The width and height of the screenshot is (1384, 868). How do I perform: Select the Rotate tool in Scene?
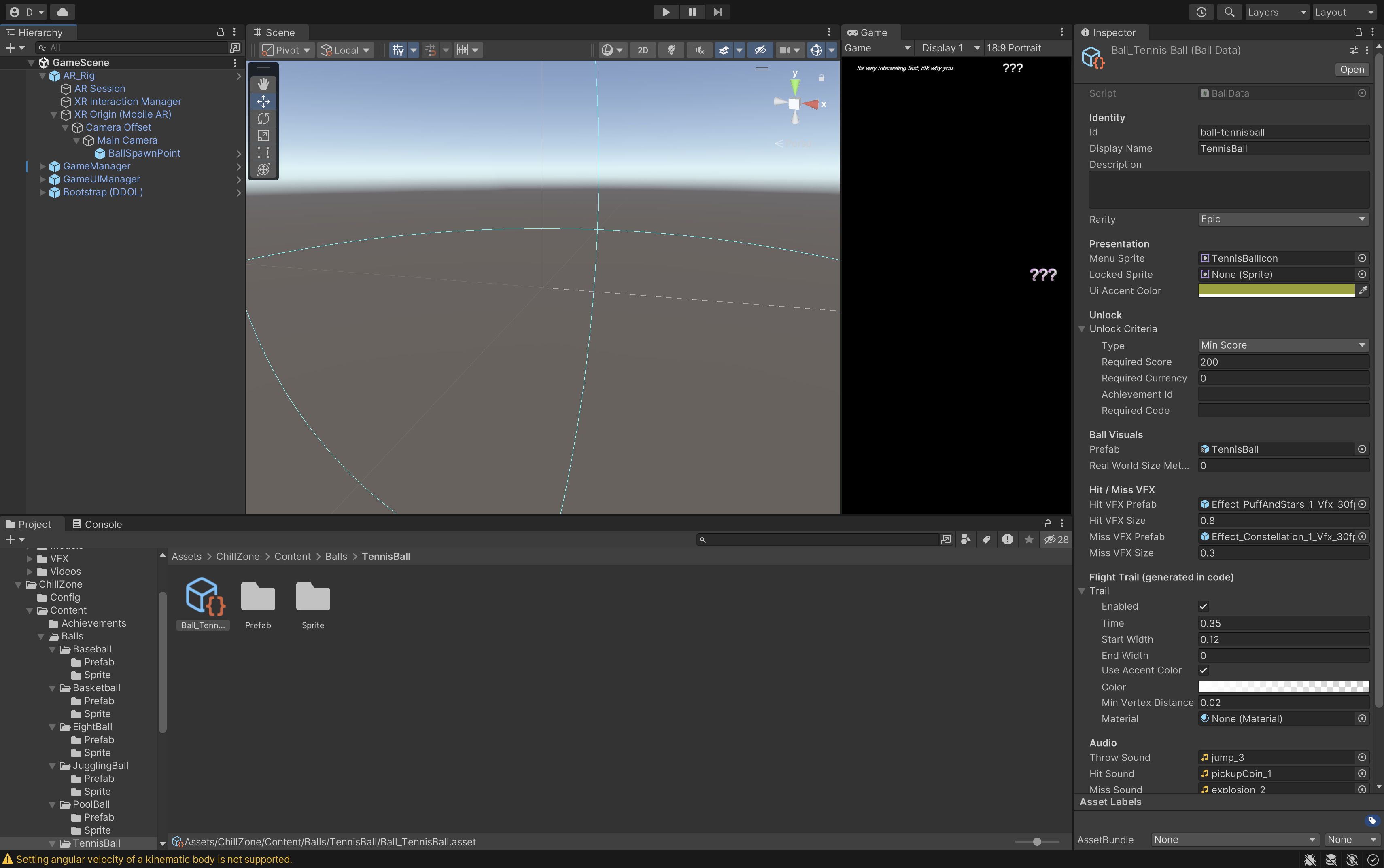263,118
